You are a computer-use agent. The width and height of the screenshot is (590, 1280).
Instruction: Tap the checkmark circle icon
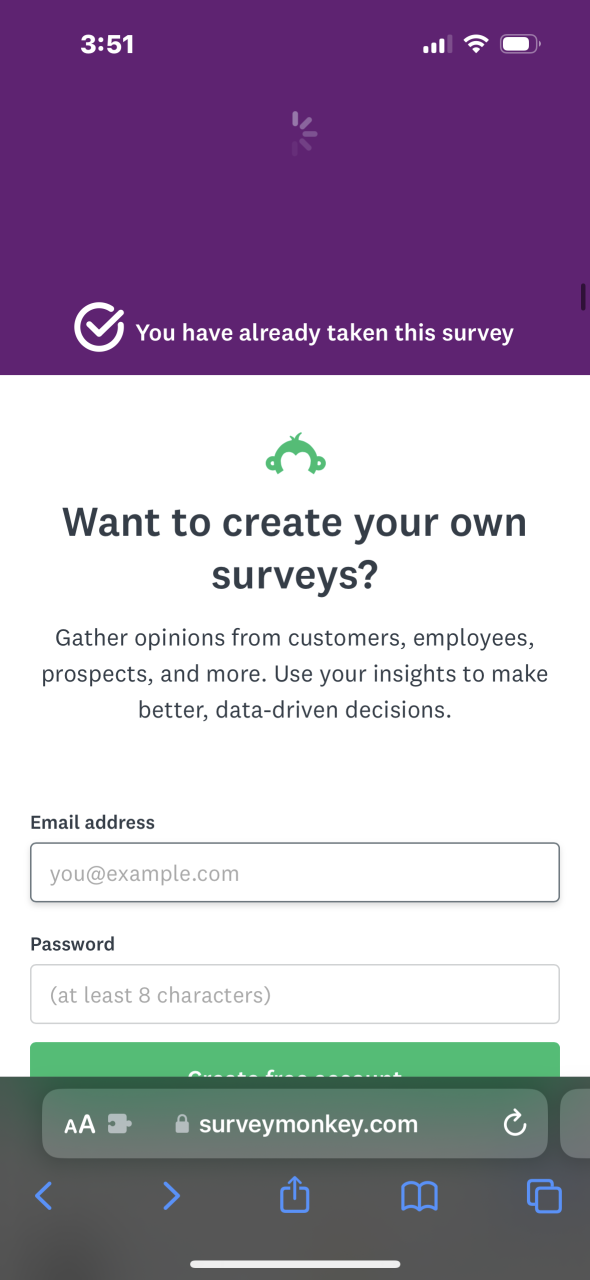pos(99,328)
